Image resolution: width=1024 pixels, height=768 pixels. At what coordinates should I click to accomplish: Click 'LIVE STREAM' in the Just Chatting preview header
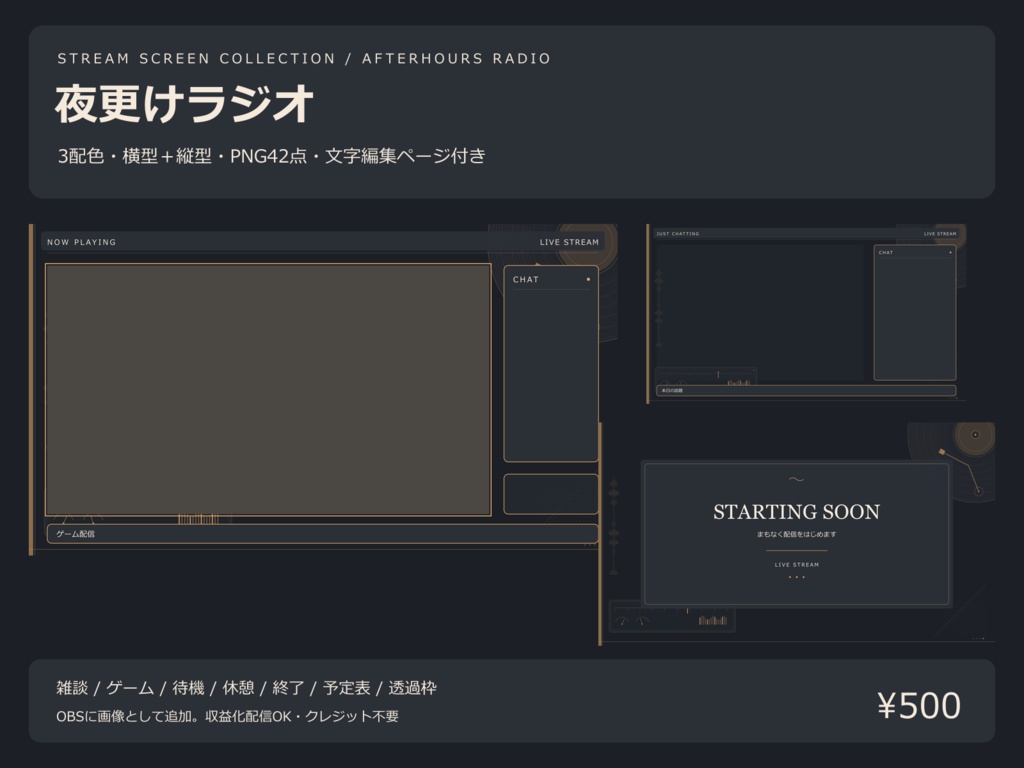(x=940, y=234)
